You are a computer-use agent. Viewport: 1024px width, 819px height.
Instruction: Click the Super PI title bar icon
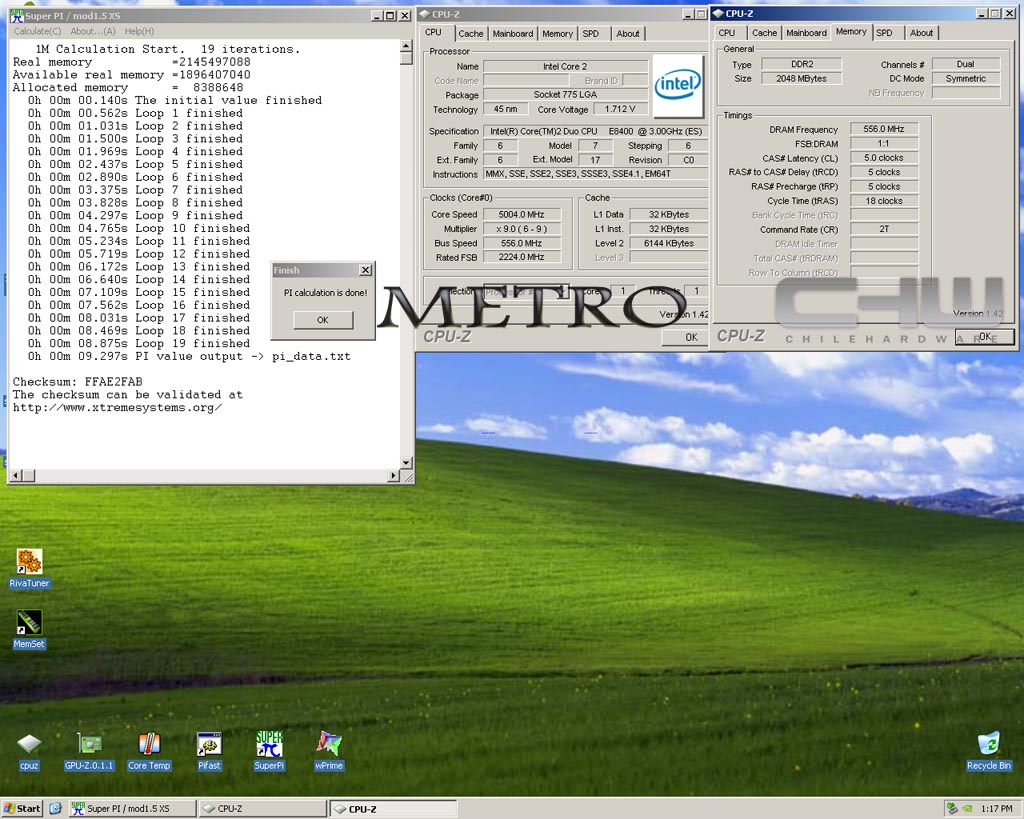click(16, 16)
